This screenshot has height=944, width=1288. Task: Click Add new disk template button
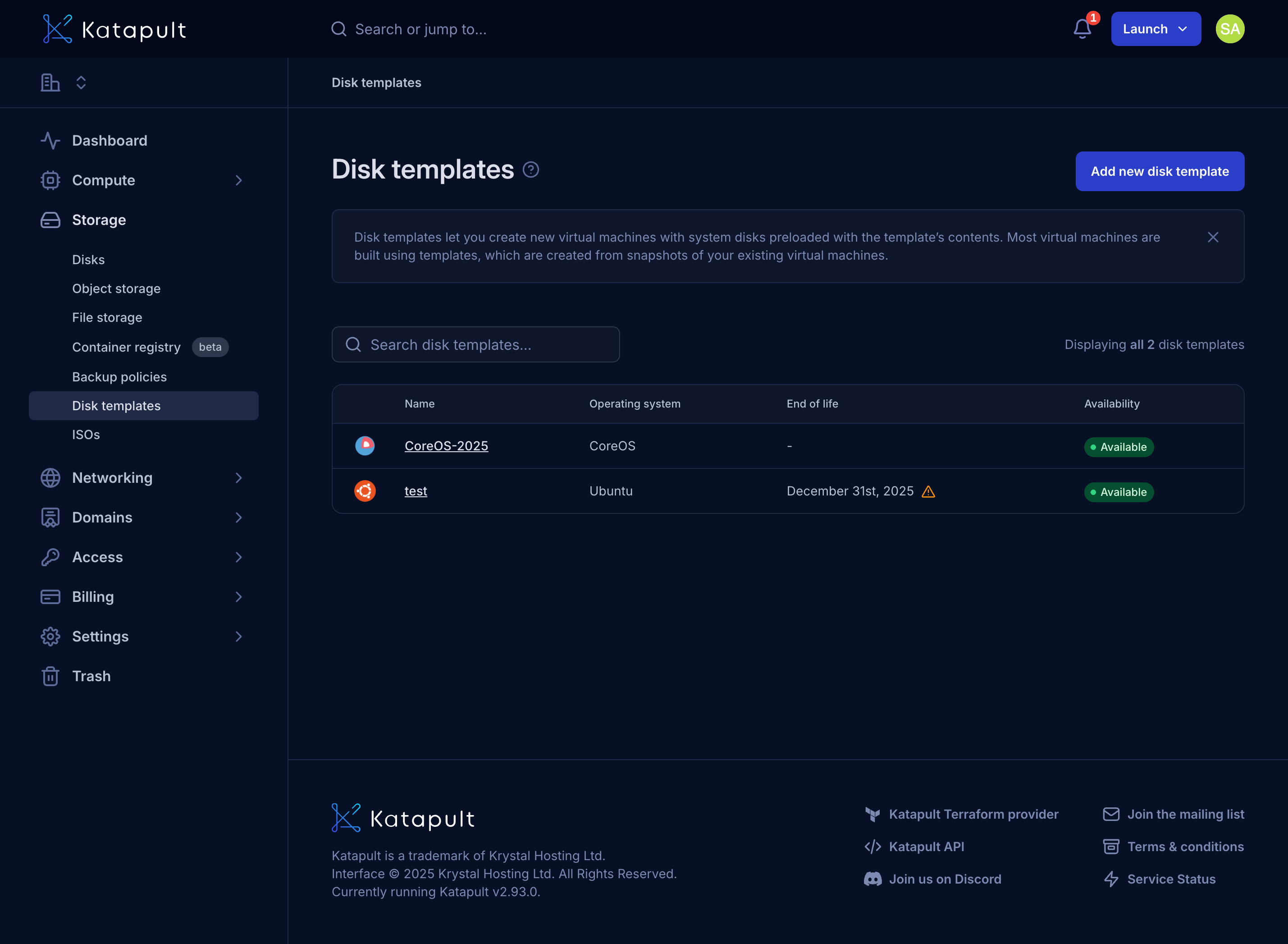[1159, 171]
